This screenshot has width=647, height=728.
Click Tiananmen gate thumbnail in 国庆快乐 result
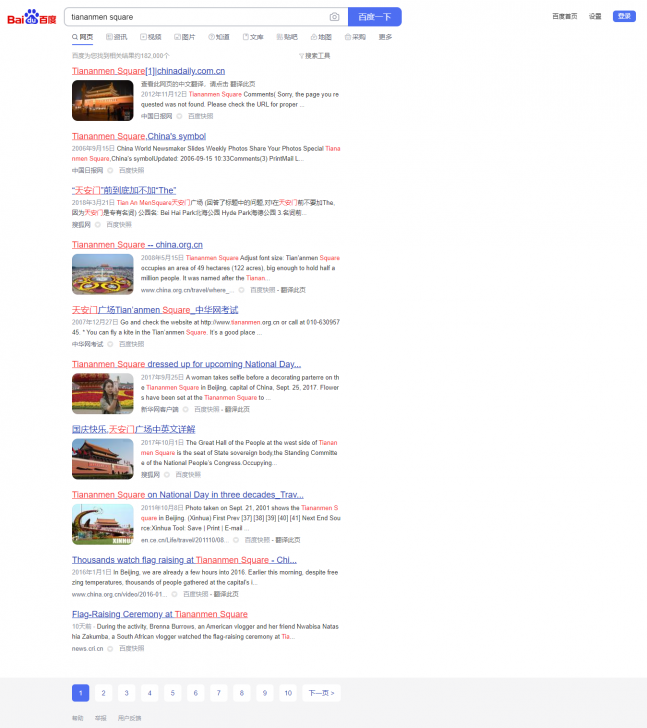coord(103,459)
